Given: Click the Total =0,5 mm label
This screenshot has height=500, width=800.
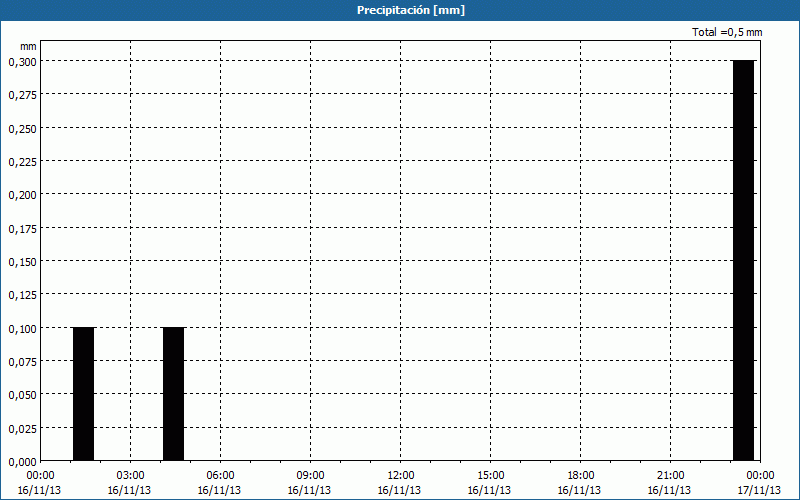Looking at the screenshot, I should 727,32.
